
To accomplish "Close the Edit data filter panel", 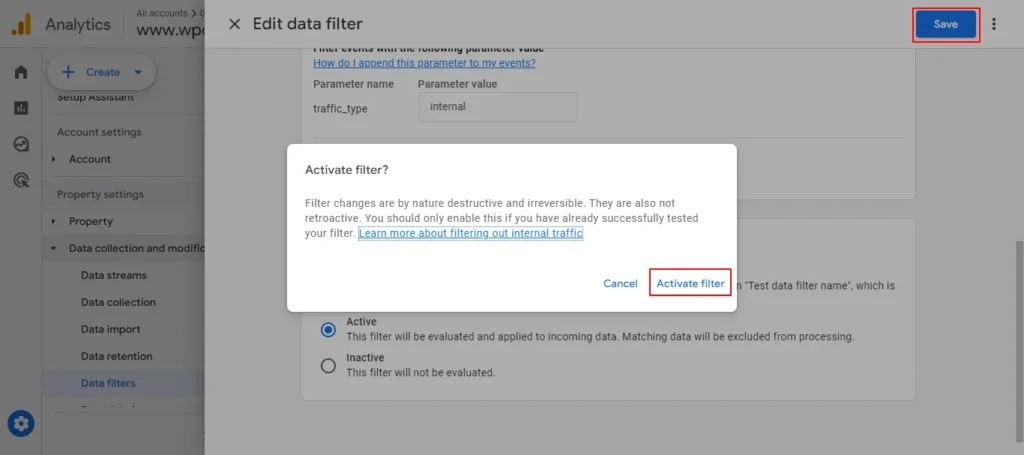I will pos(235,24).
